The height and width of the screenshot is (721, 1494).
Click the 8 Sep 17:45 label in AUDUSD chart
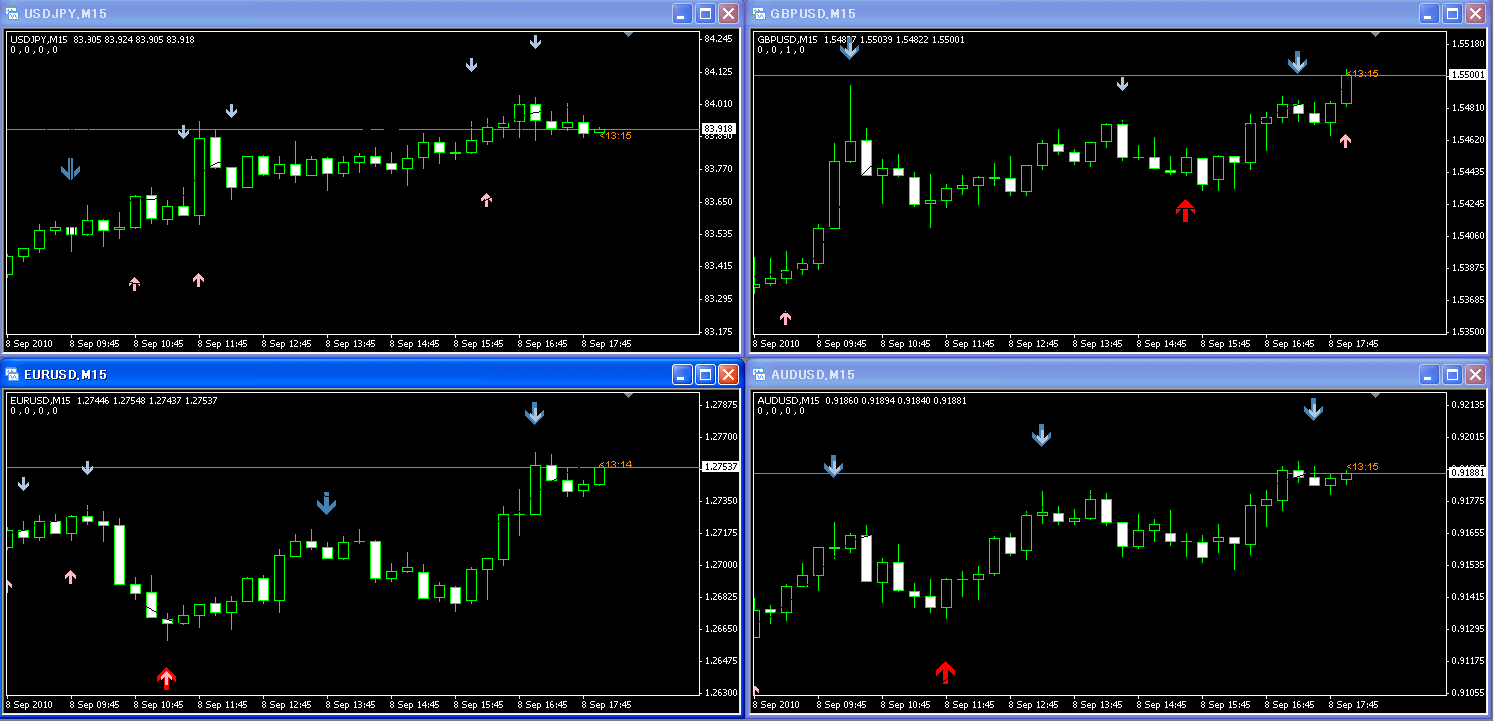[1353, 705]
